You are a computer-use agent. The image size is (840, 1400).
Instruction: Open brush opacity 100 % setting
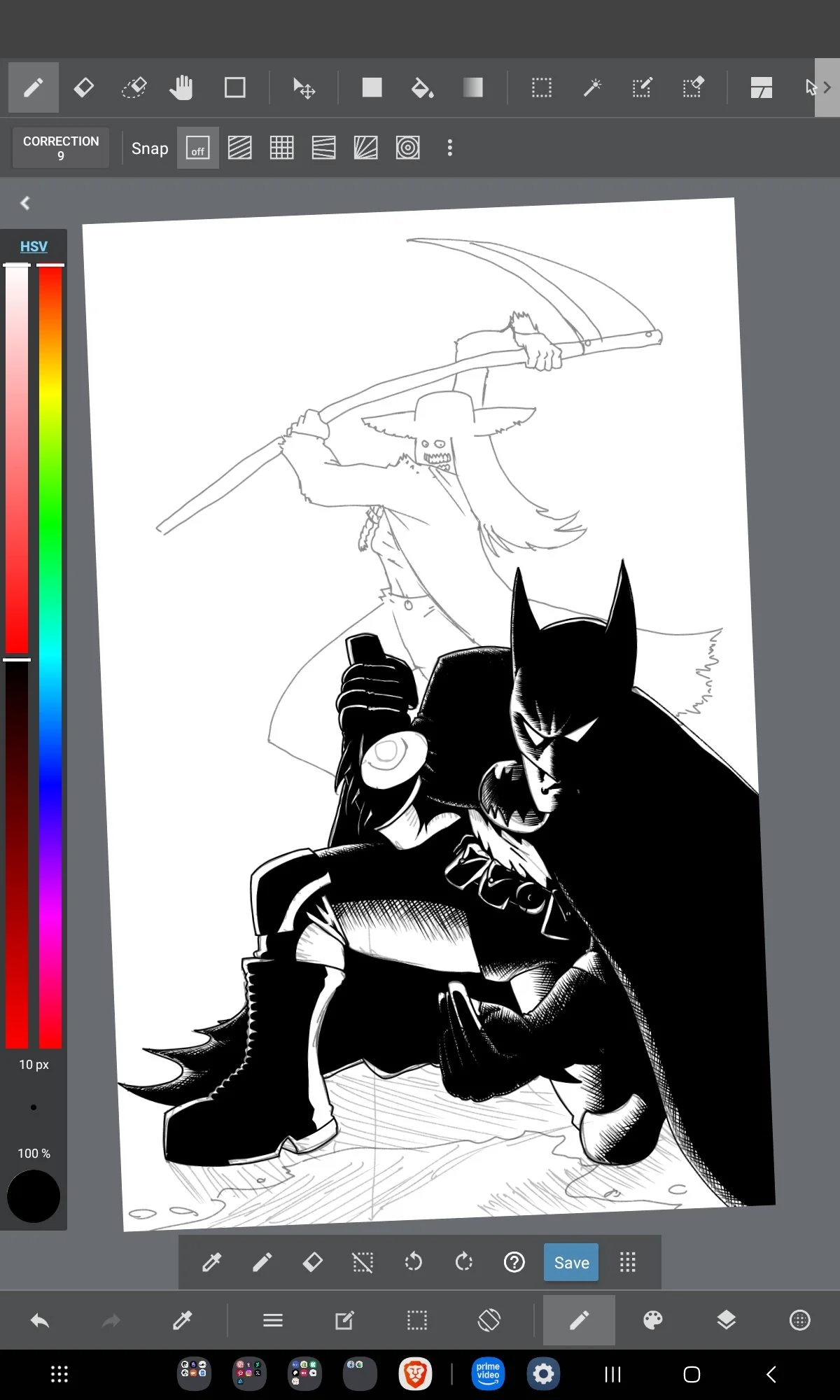(34, 1153)
